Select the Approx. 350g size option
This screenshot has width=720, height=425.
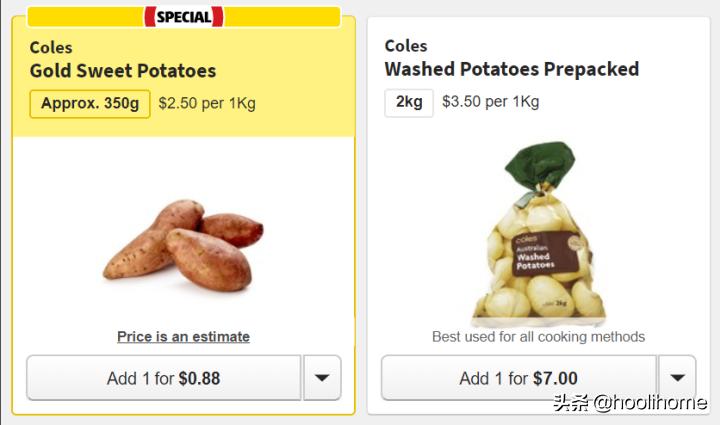coord(90,103)
